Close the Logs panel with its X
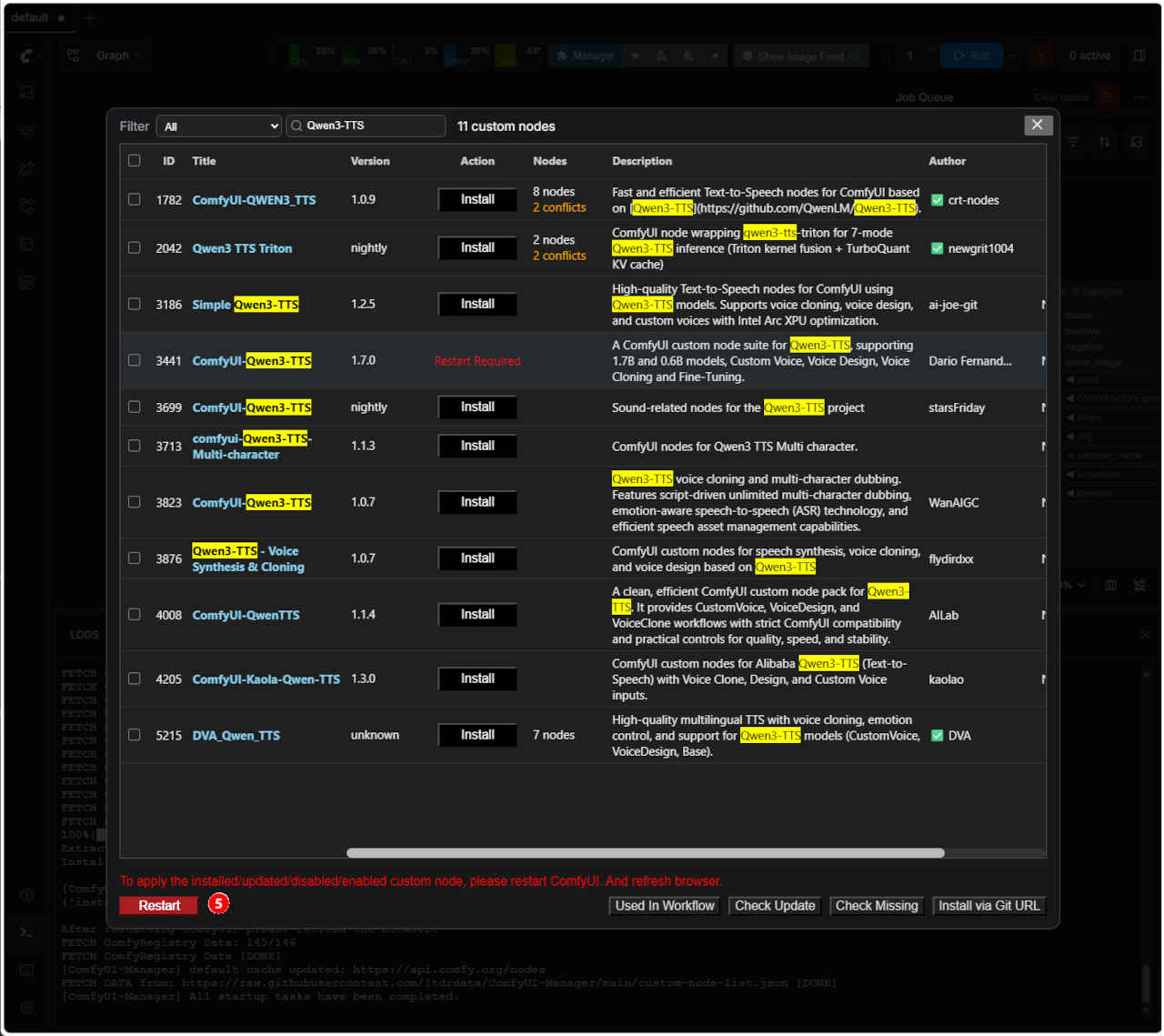The width and height of the screenshot is (1164, 1036). click(x=1145, y=634)
